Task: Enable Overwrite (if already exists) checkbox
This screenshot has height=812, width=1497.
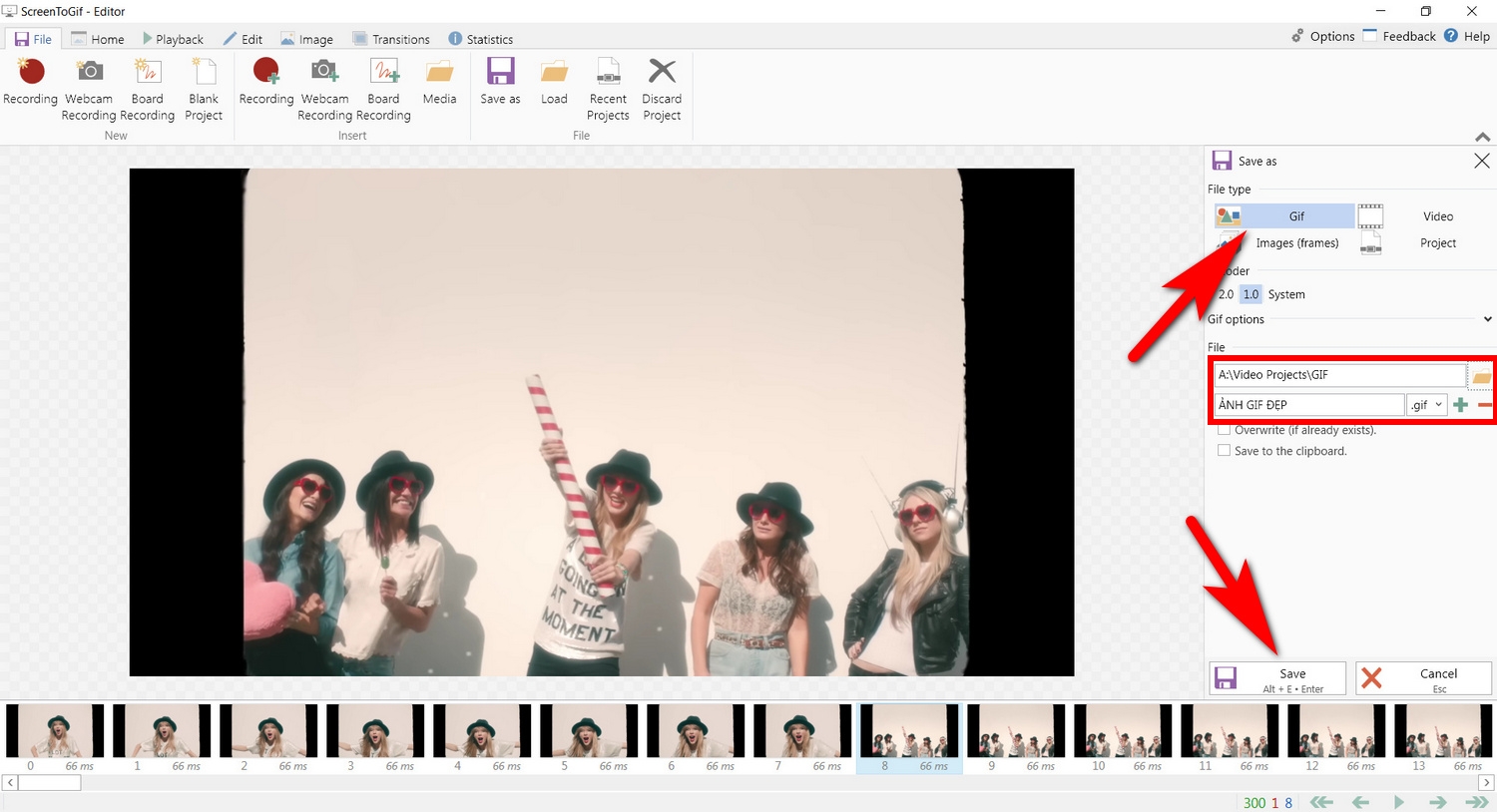Action: 1224,430
